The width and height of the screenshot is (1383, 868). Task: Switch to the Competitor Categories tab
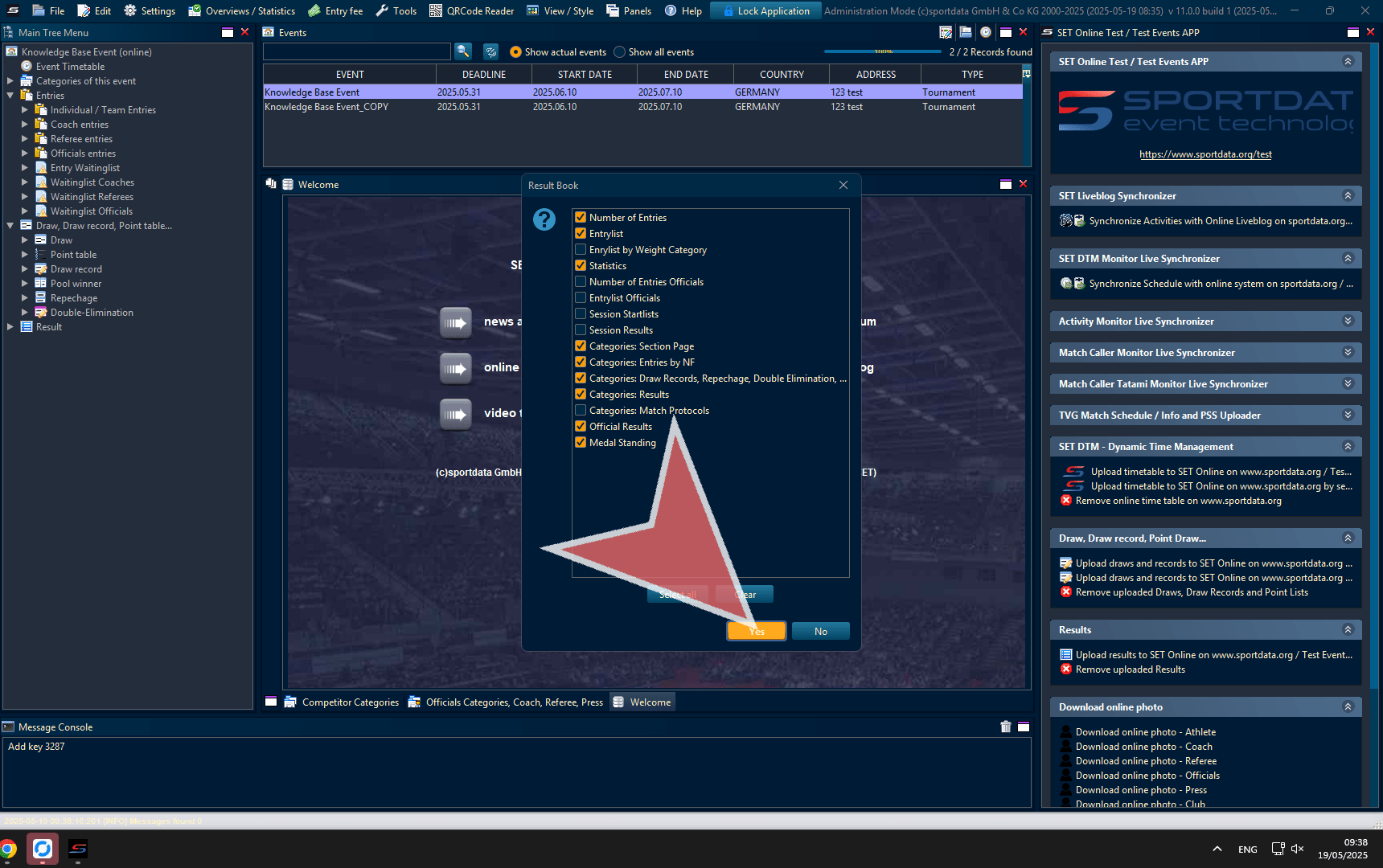pos(350,702)
